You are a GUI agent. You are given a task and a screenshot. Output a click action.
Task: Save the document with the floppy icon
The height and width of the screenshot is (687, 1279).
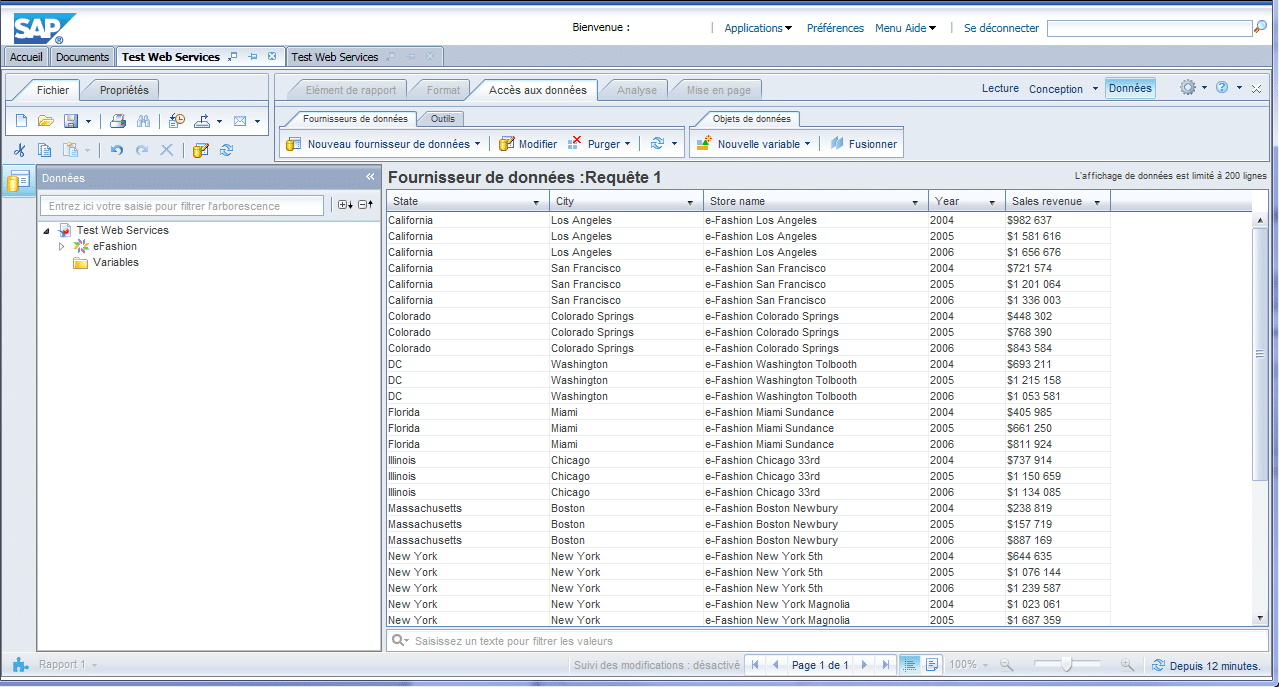(x=71, y=121)
